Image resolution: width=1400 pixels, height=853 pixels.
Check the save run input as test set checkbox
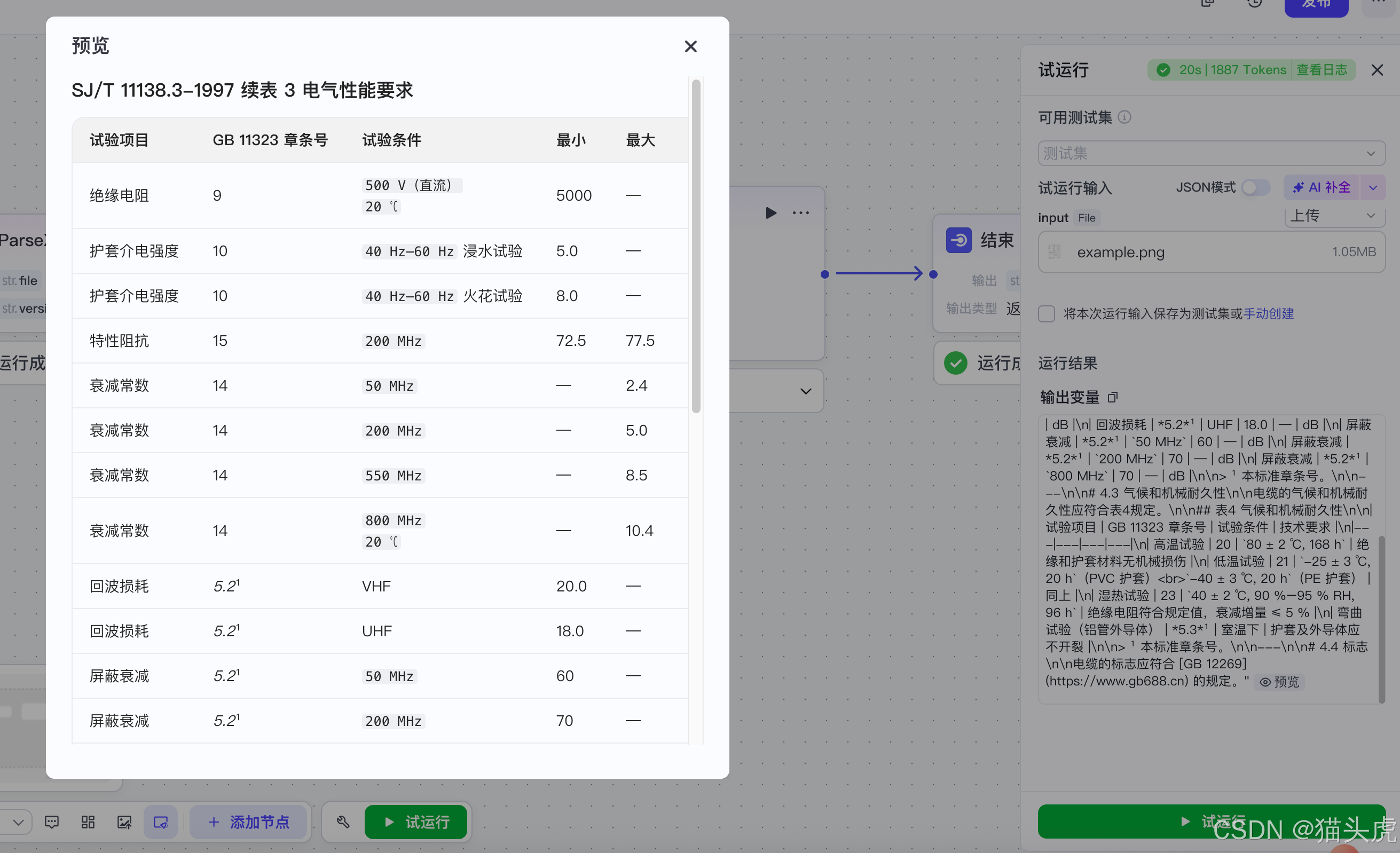[x=1046, y=313]
